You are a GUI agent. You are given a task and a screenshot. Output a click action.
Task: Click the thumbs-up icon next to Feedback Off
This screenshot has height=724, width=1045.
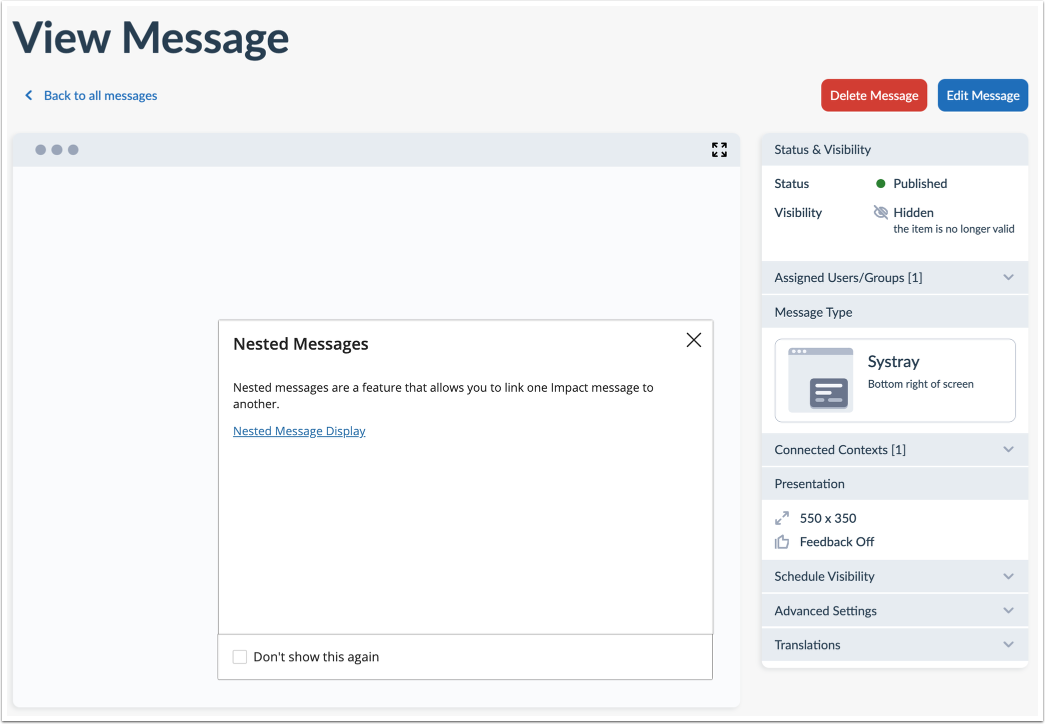pyautogui.click(x=782, y=541)
